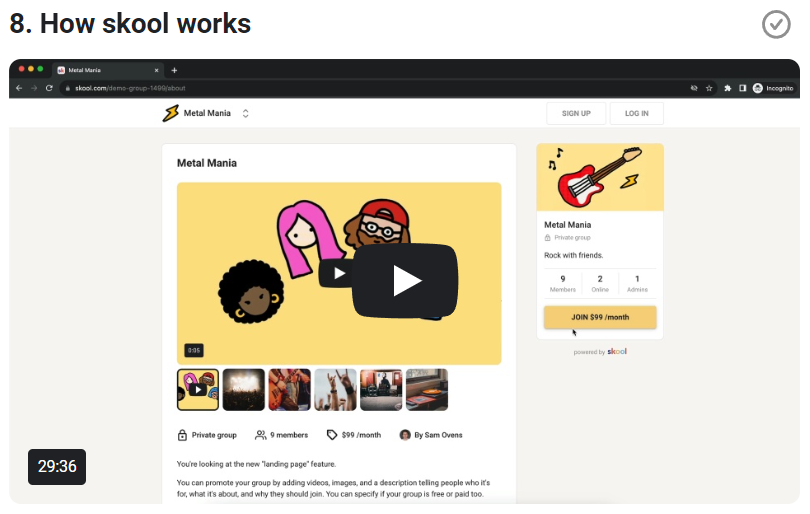The image size is (810, 514).
Task: Click the 8. How skool works heading
Action: [130, 24]
